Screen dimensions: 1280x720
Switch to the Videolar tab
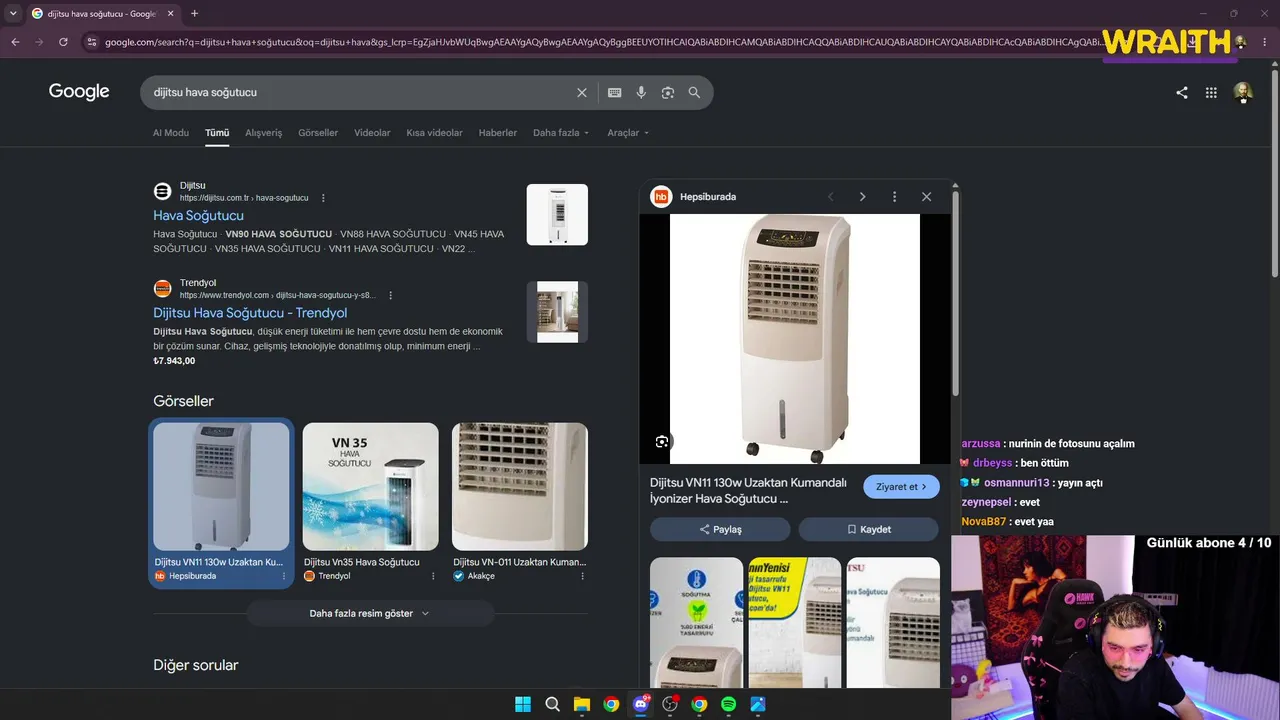point(372,133)
